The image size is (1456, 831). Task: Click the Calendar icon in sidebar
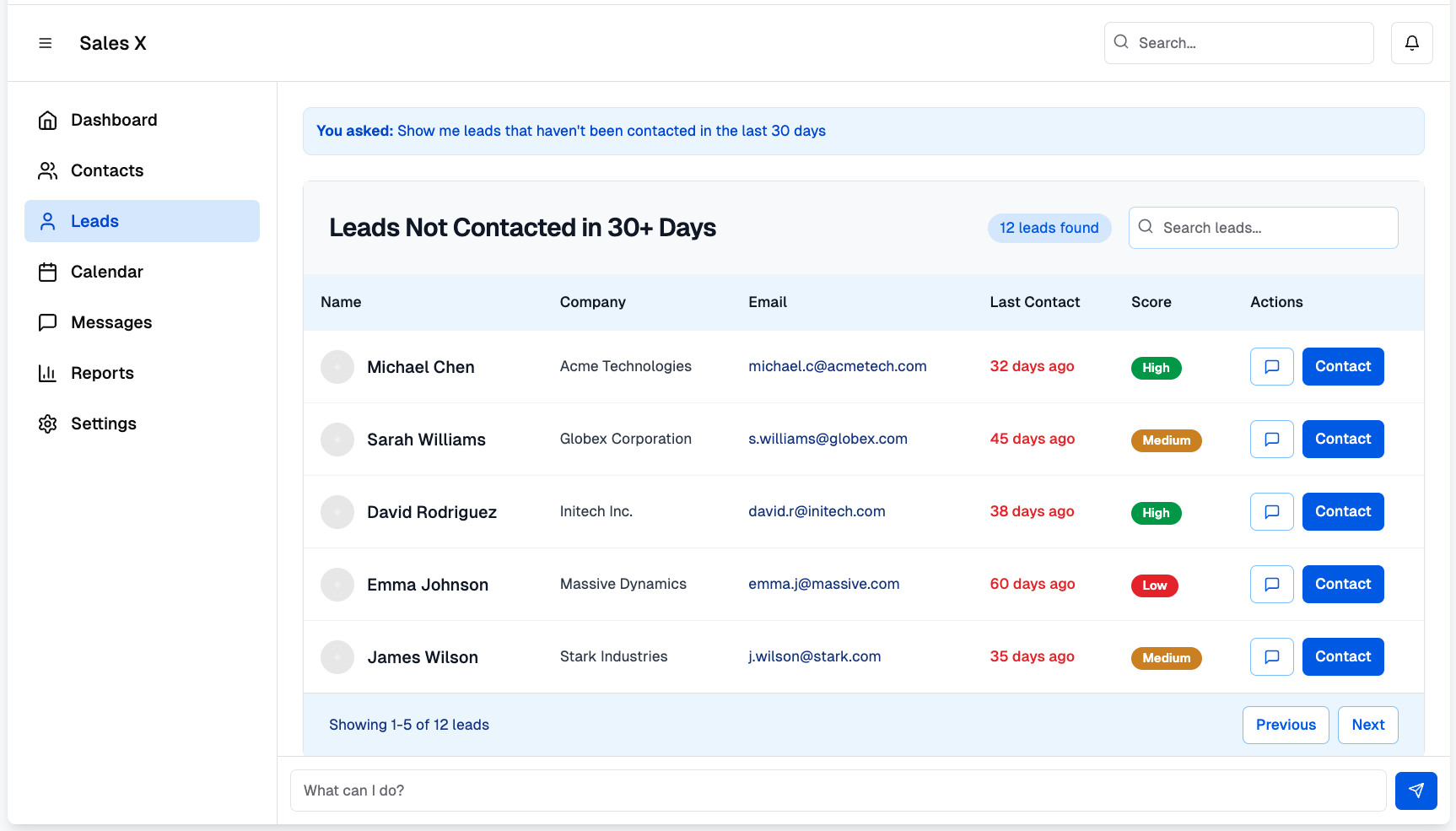[x=48, y=272]
